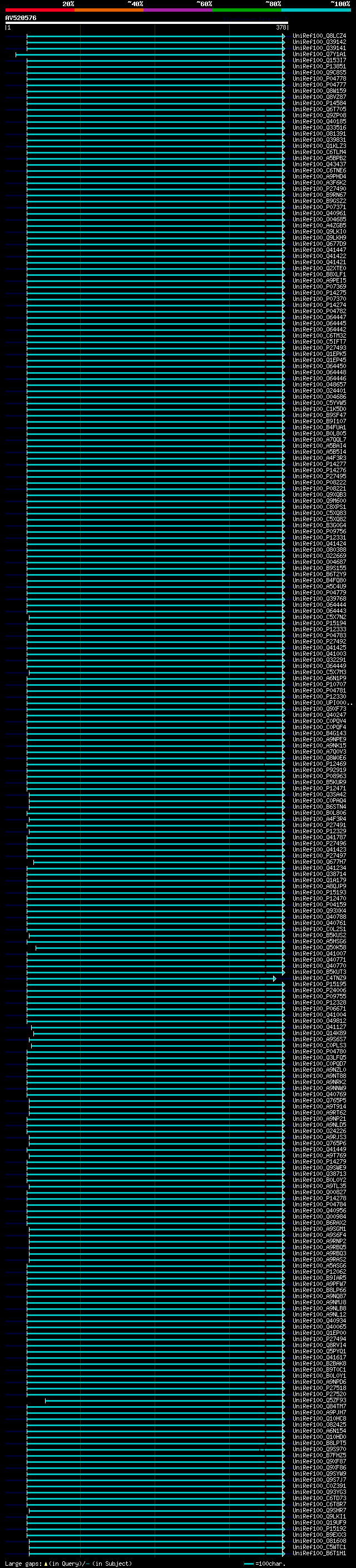This screenshot has width=356, height=1568.
Task: Click the truncated UniRef100_UPI000.. label
Action: click(x=323, y=703)
